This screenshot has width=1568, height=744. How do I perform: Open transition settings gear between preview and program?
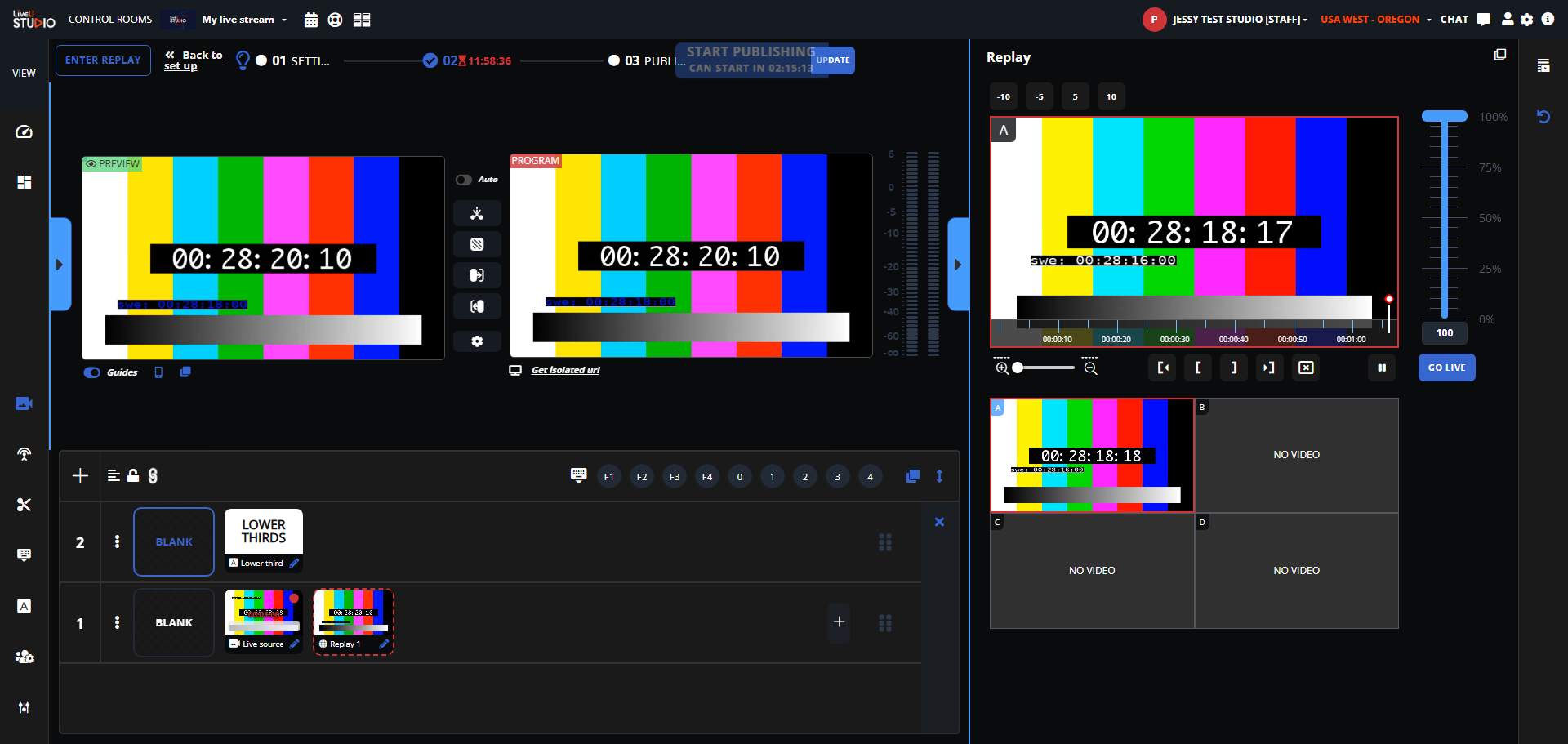(x=477, y=341)
